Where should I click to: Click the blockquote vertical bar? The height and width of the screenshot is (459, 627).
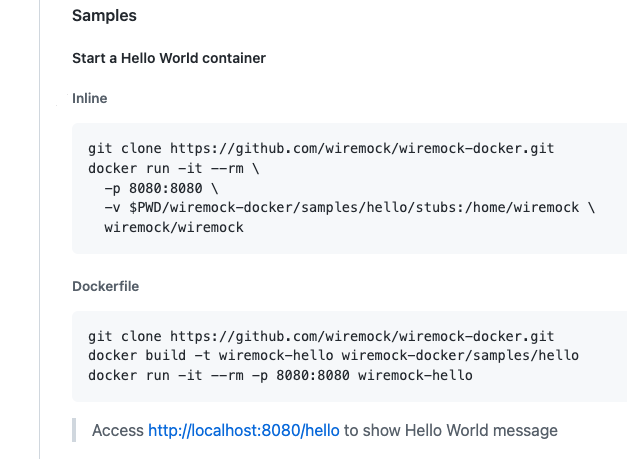tap(74, 430)
